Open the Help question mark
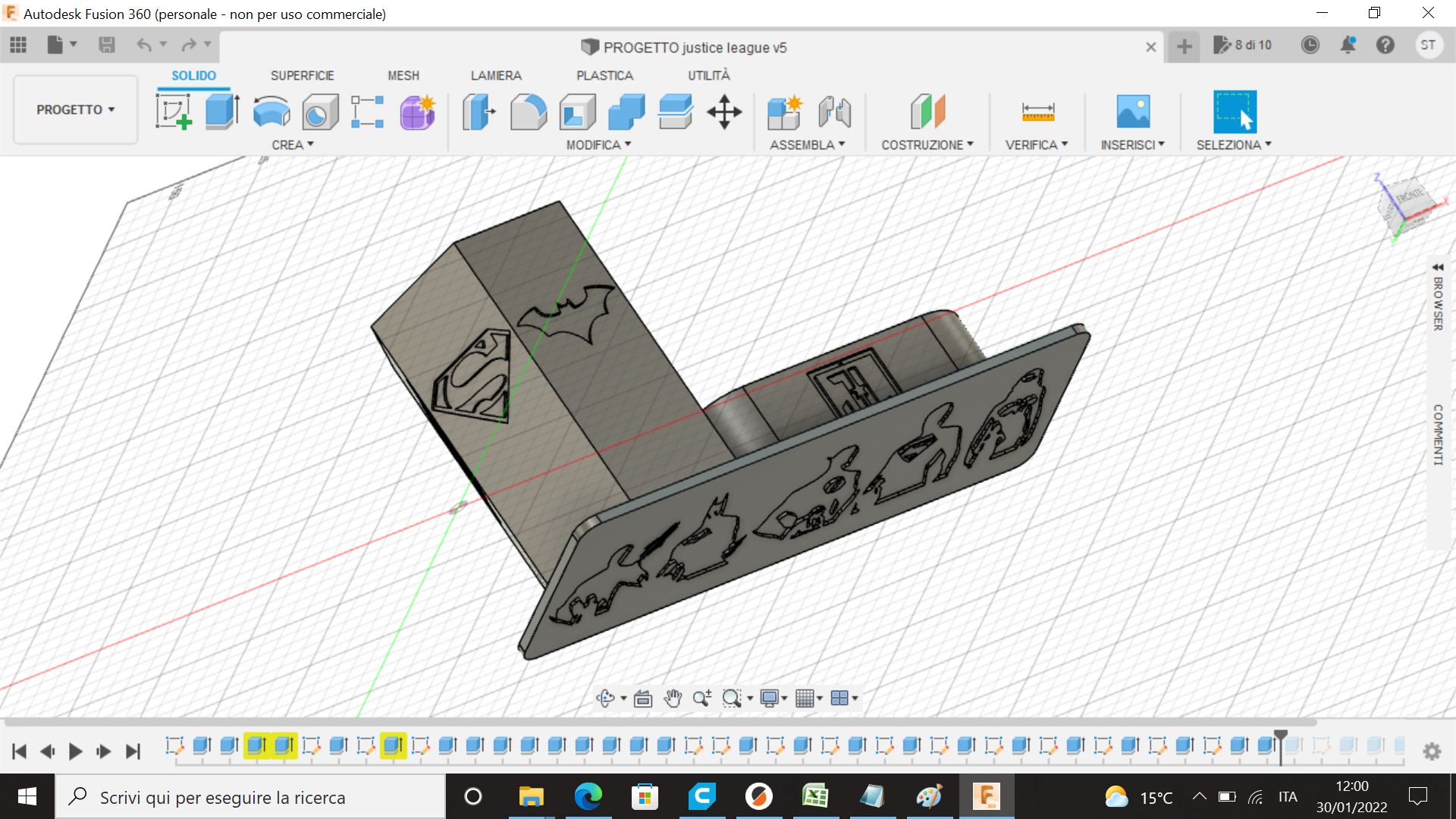Viewport: 1456px width, 819px height. [1385, 45]
